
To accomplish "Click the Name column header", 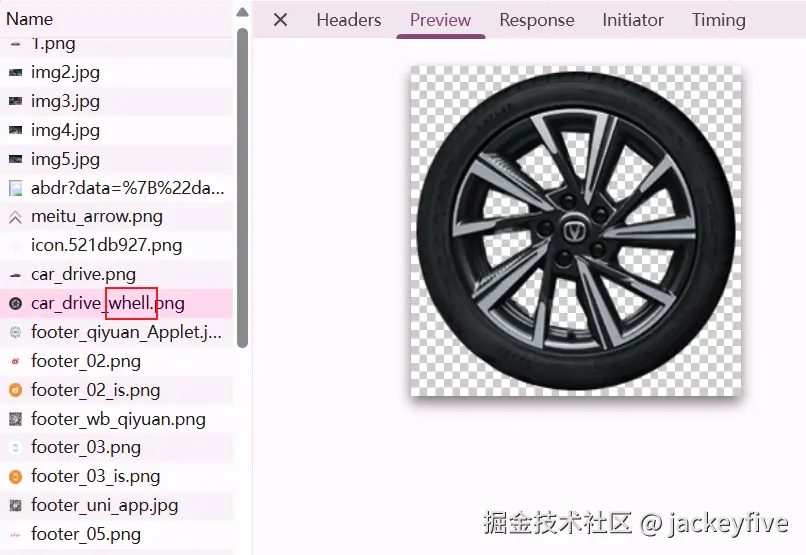I will coord(29,19).
